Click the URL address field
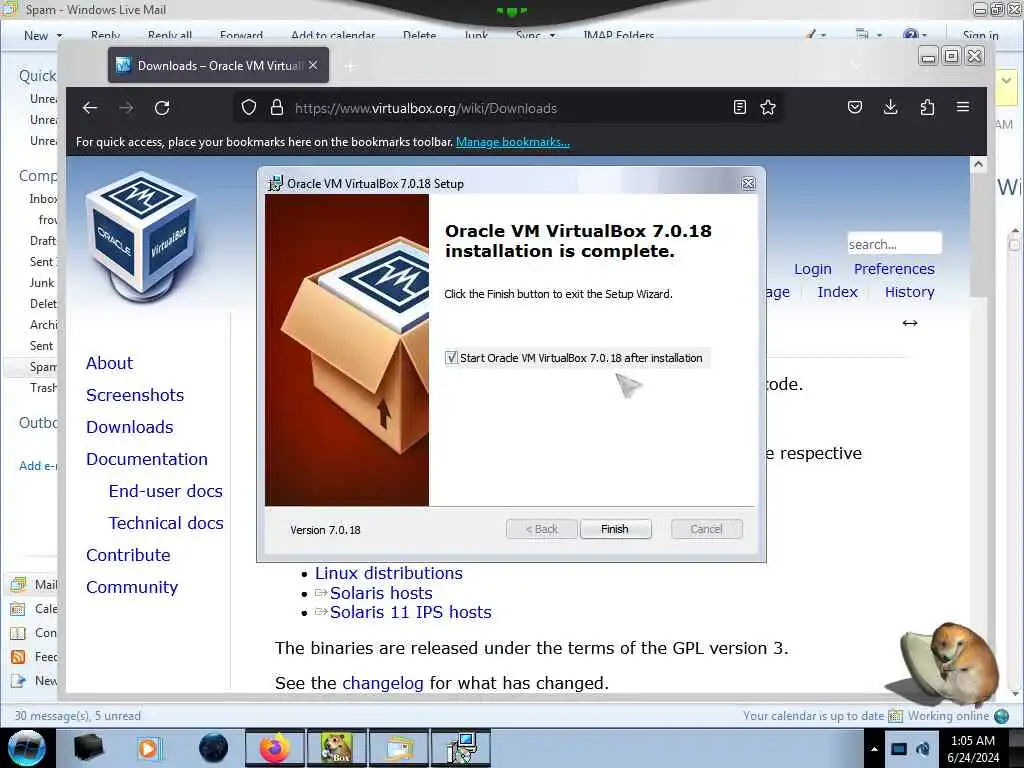The height and width of the screenshot is (768, 1024). [x=509, y=108]
